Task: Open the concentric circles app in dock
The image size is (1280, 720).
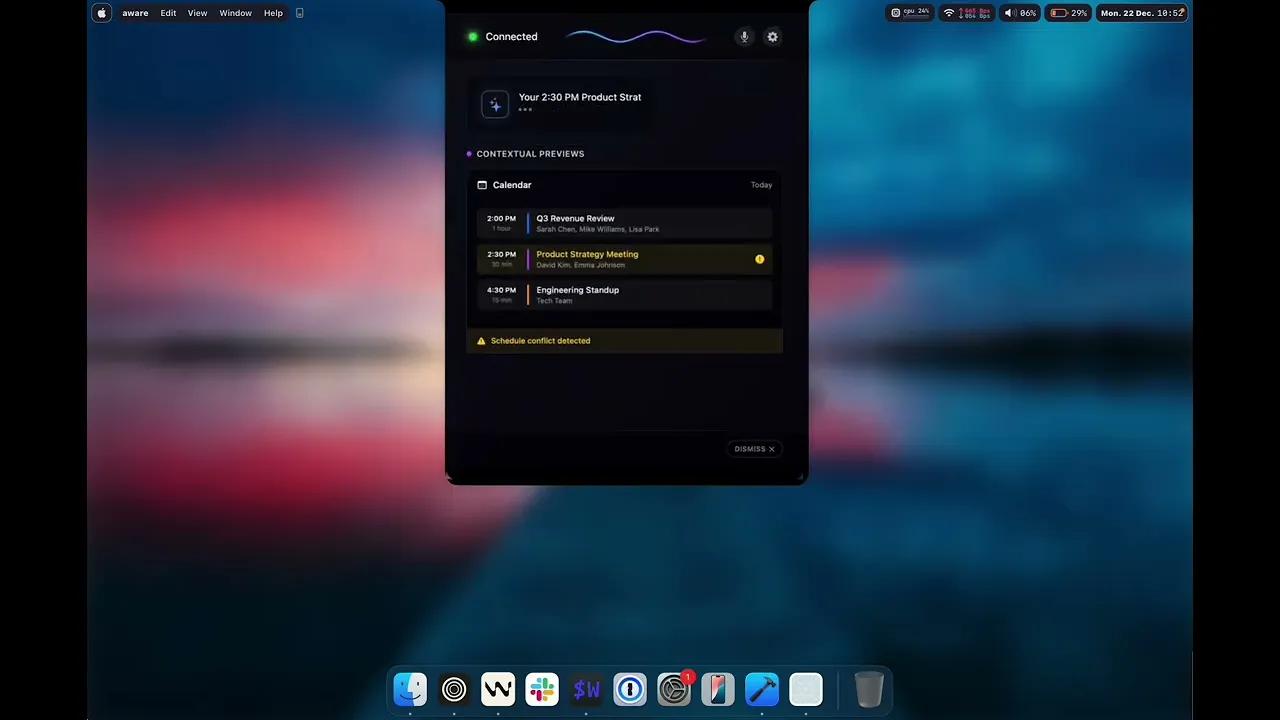Action: tap(454, 689)
